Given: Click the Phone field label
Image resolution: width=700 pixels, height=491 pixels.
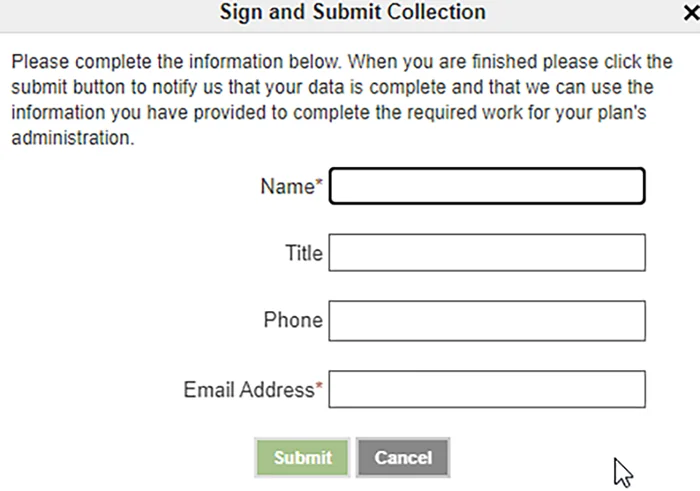Looking at the screenshot, I should point(293,321).
